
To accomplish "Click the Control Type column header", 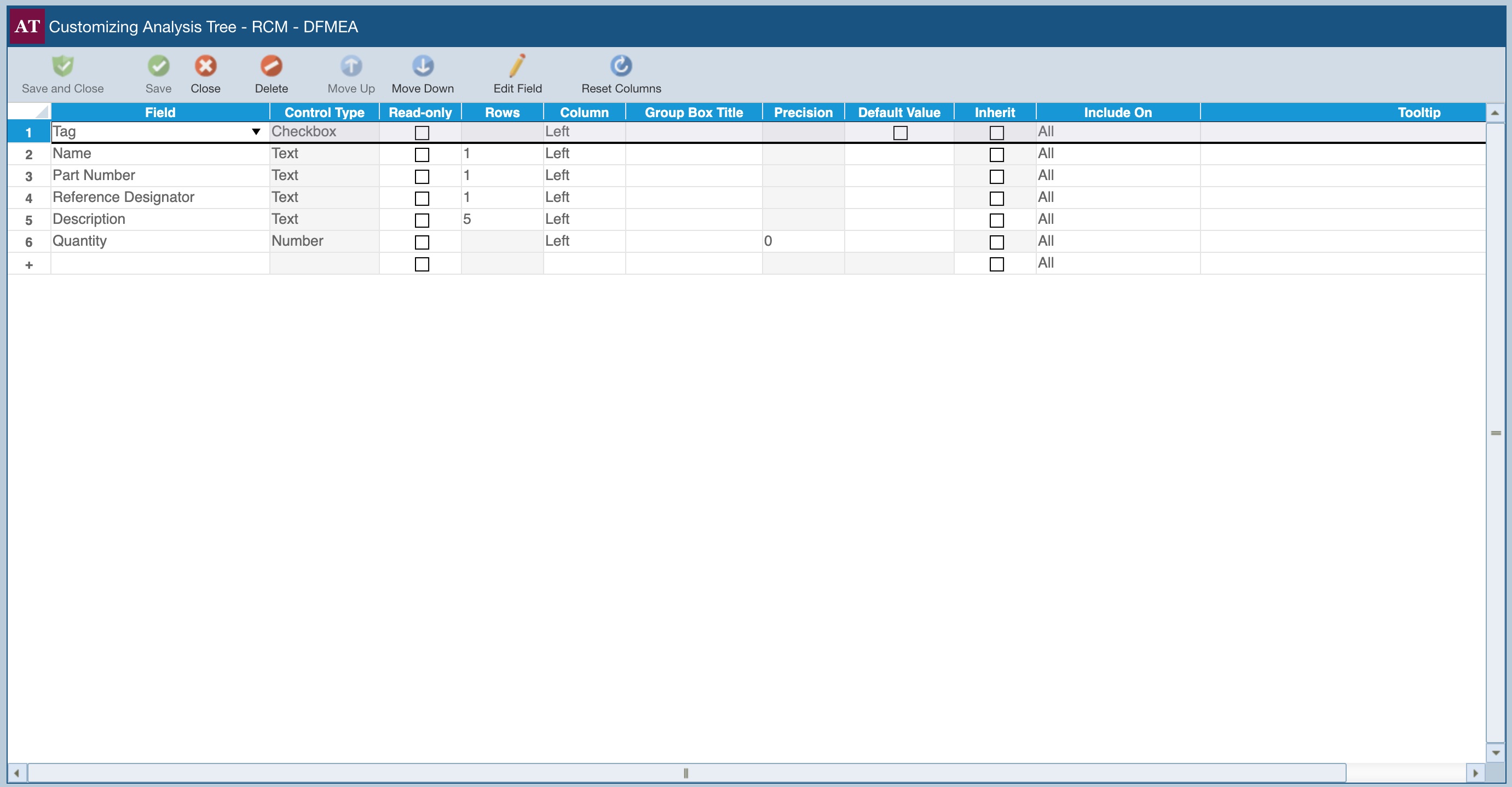I will [324, 112].
